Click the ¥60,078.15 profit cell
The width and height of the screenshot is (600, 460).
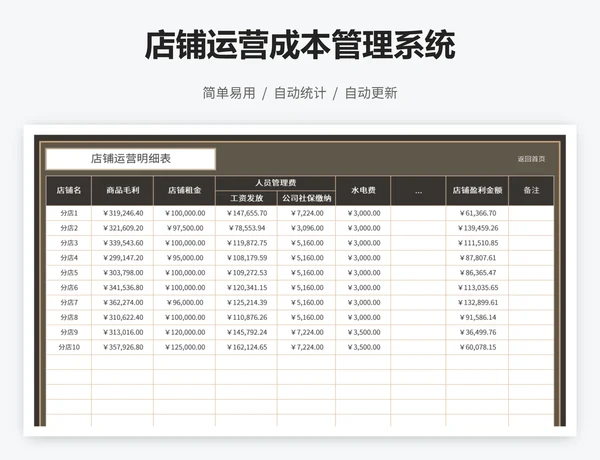[477, 347]
